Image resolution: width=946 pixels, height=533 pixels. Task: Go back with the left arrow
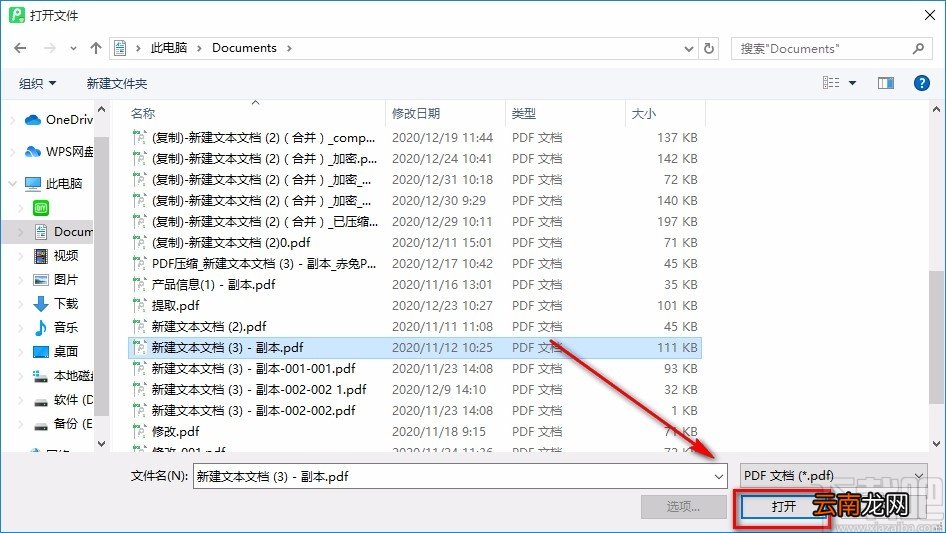[21, 48]
